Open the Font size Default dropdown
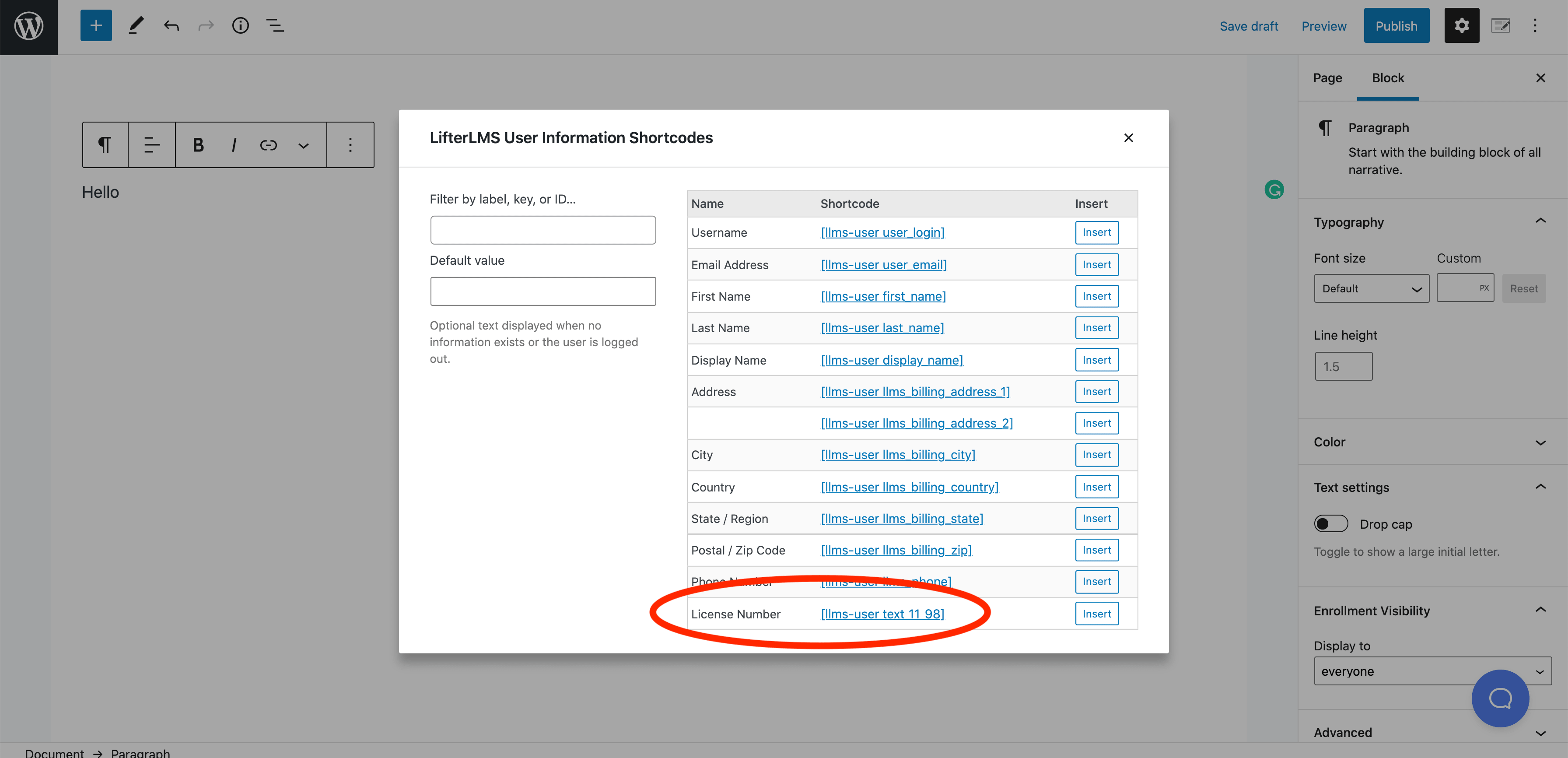Viewport: 1568px width, 758px height. [x=1372, y=288]
